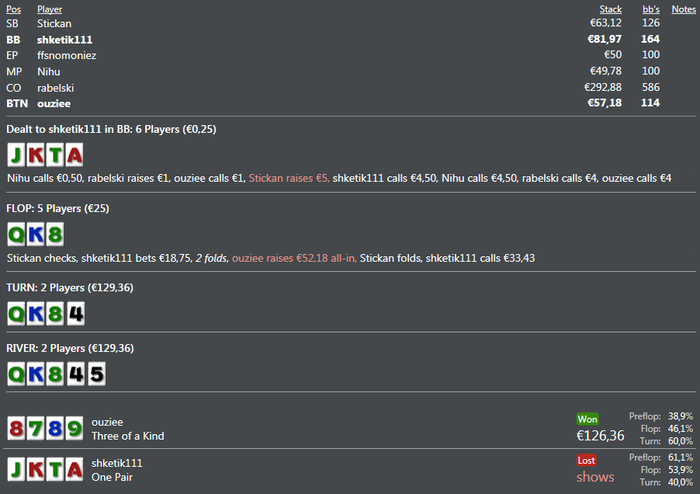700x494 pixels.
Task: Click the Jack card in shketik111's showdown hand
Action: [x=17, y=470]
